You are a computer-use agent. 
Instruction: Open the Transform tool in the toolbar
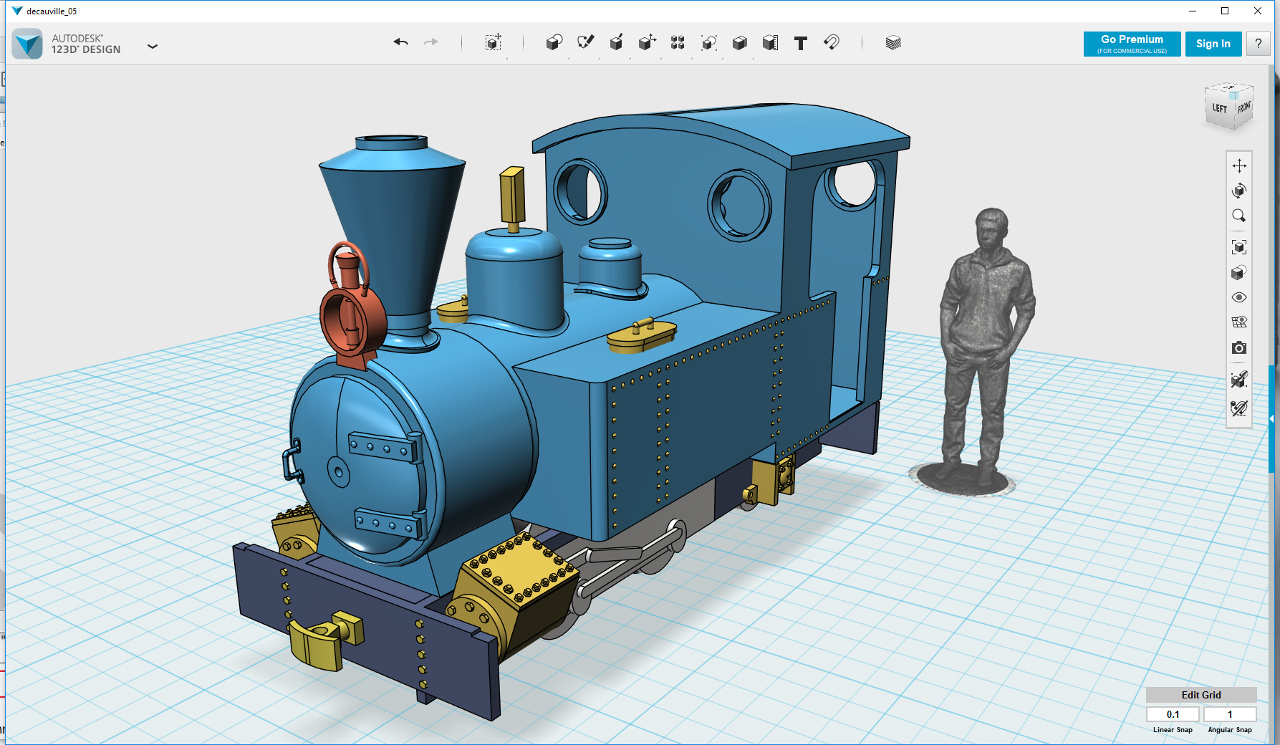click(493, 43)
